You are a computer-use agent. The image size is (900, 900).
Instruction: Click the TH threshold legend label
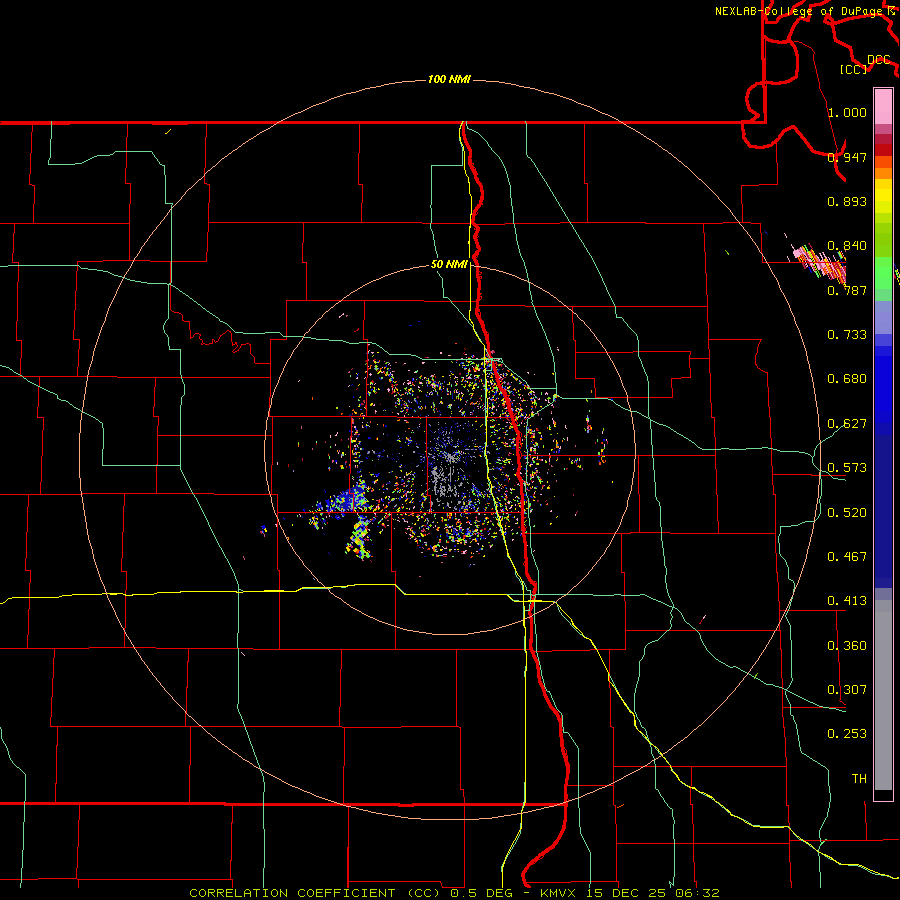pos(859,779)
